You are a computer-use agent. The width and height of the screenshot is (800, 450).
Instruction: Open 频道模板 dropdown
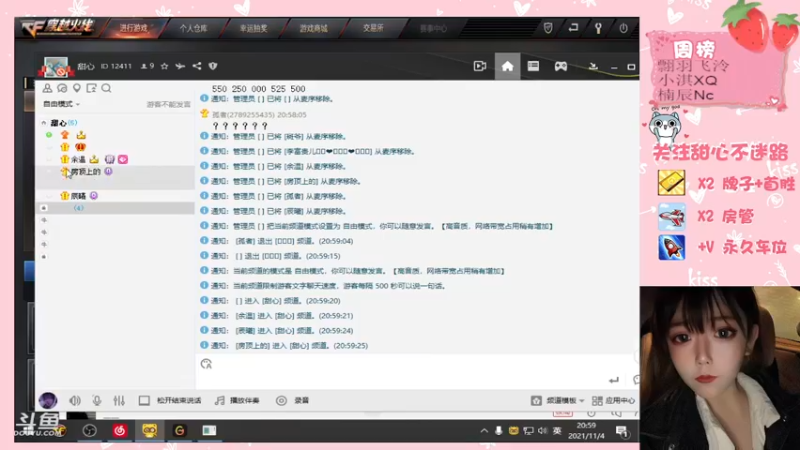point(558,401)
